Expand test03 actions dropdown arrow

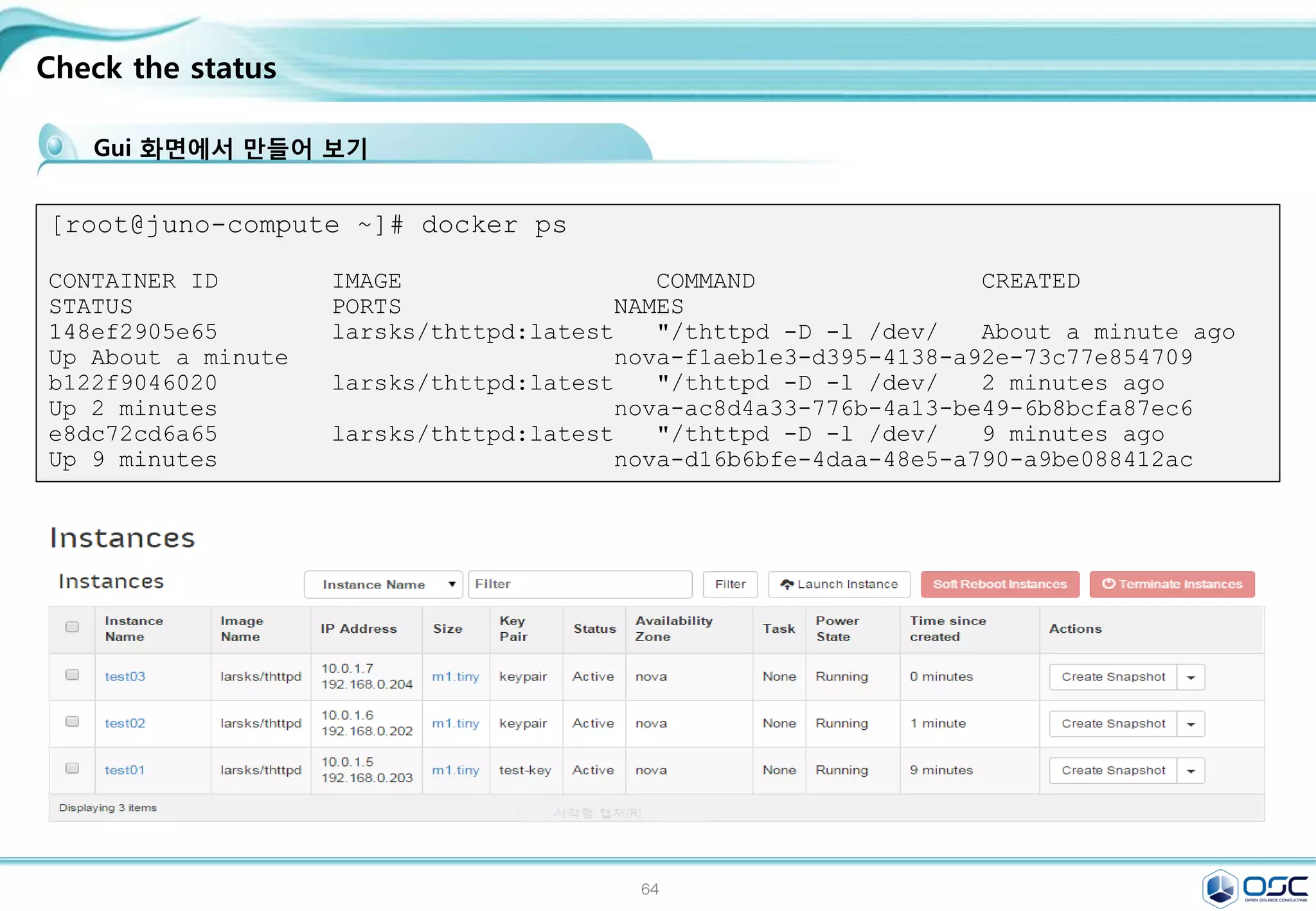1191,677
